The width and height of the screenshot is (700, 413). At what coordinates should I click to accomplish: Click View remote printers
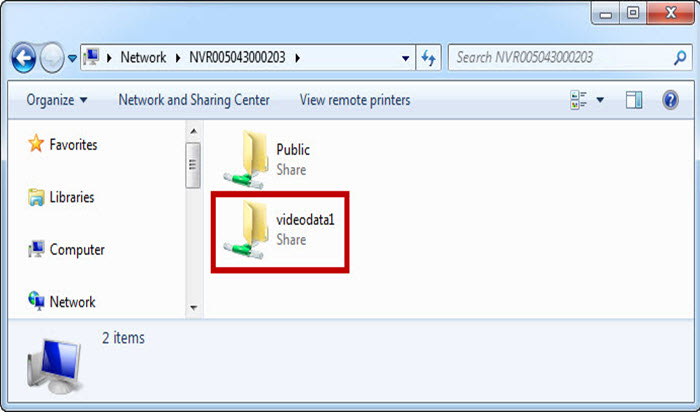coord(355,100)
